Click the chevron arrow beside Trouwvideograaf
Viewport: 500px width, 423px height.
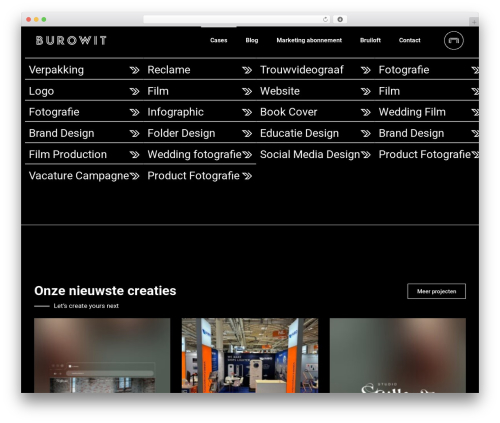click(366, 70)
